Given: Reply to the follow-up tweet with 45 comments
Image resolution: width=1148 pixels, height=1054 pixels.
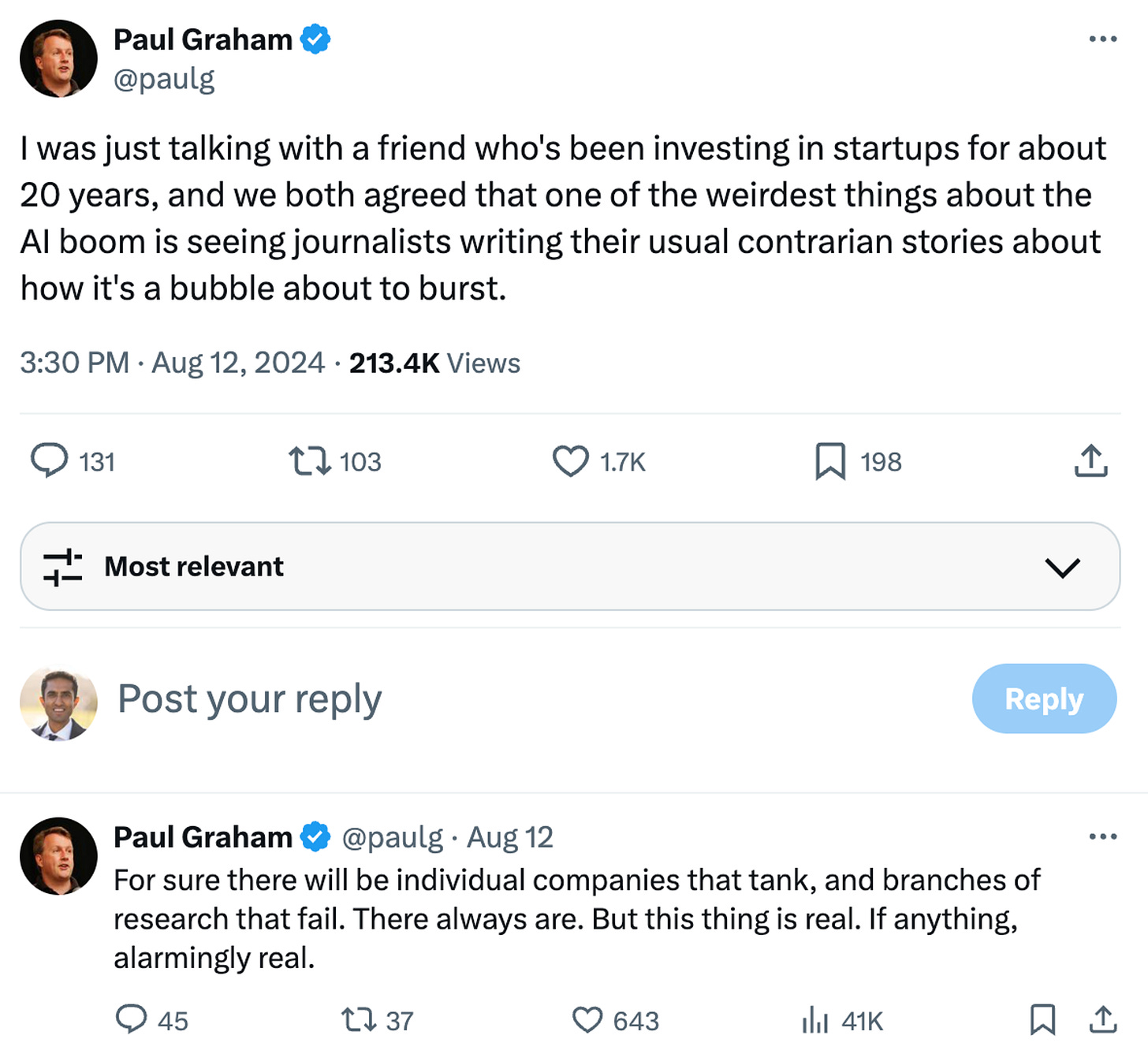Looking at the screenshot, I should coord(131,1019).
